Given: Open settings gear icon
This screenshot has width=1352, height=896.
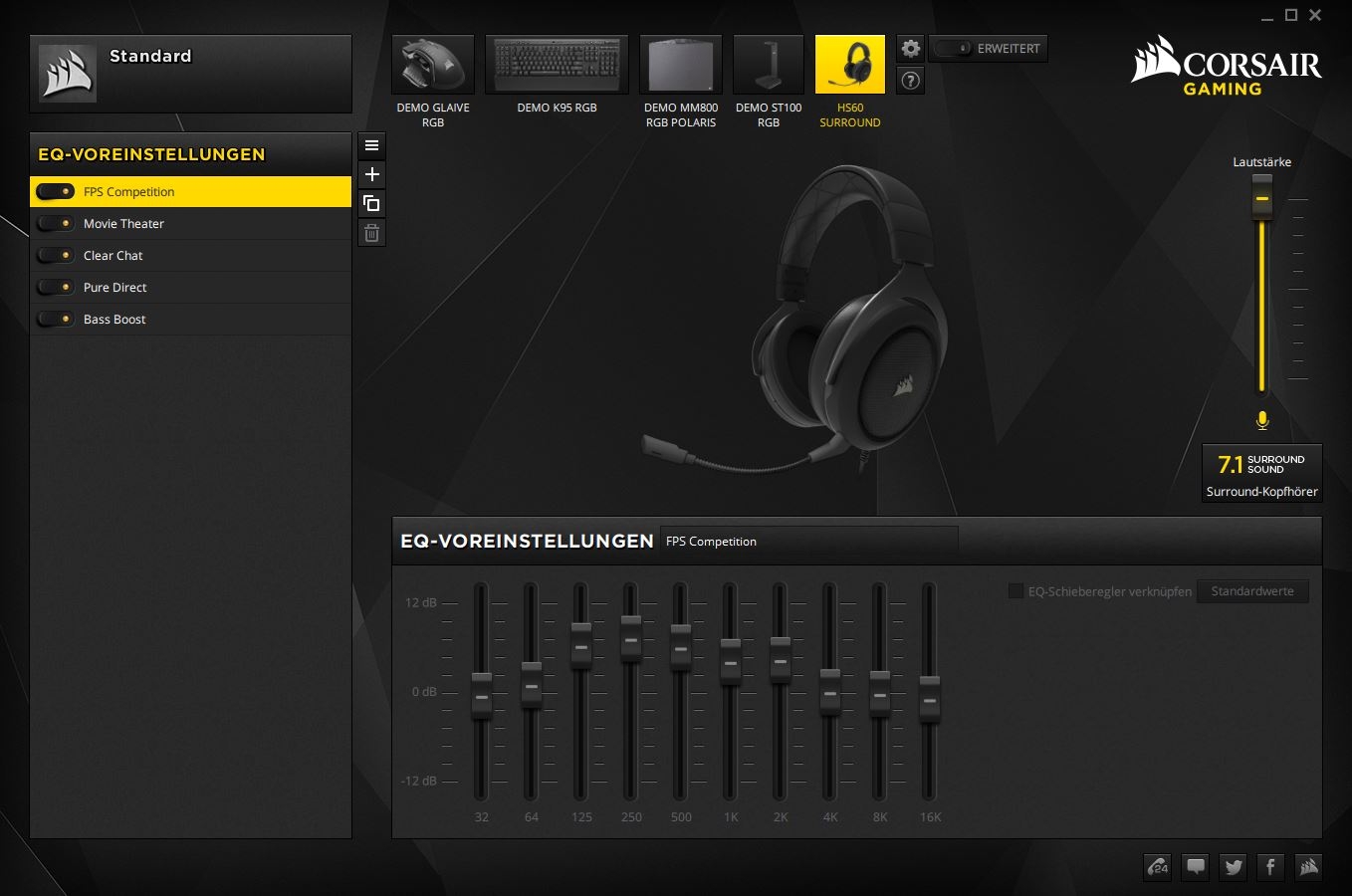Looking at the screenshot, I should point(911,48).
